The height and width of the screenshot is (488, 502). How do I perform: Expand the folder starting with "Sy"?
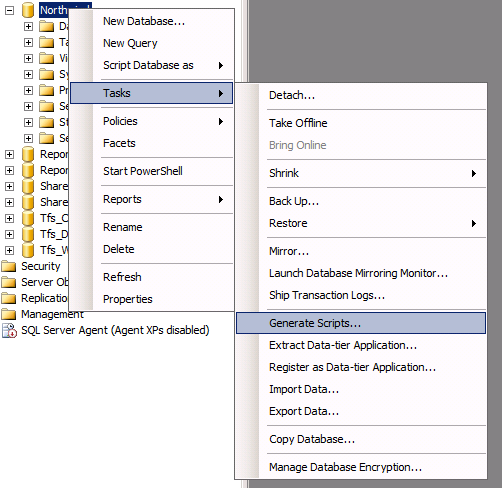[x=28, y=74]
